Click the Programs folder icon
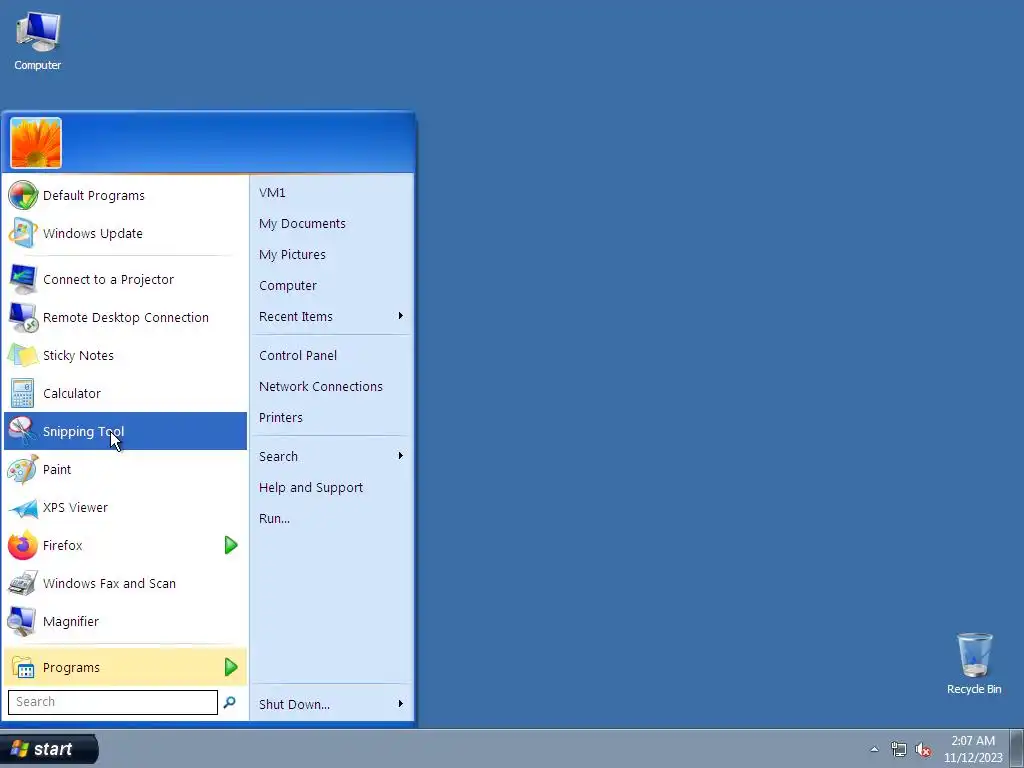The image size is (1024, 768). click(x=23, y=667)
